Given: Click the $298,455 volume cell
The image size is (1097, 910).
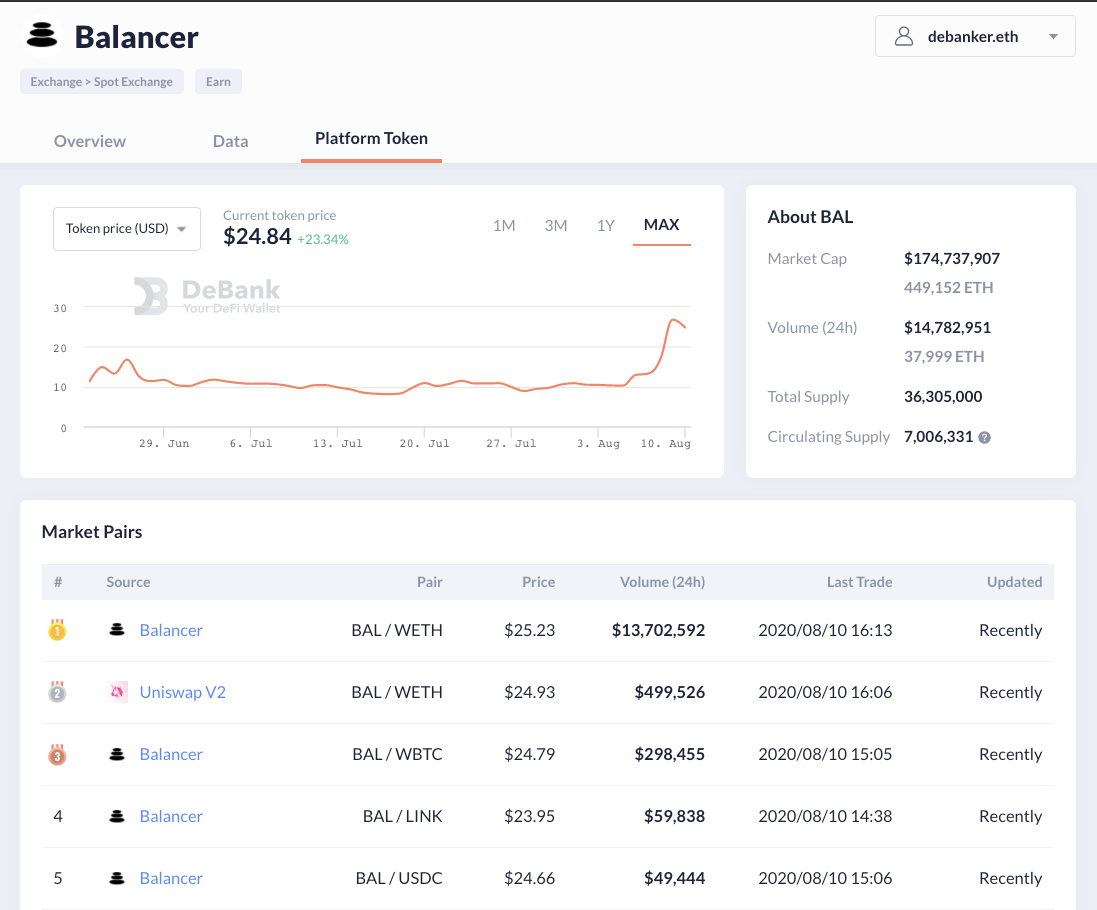Looking at the screenshot, I should 670,754.
